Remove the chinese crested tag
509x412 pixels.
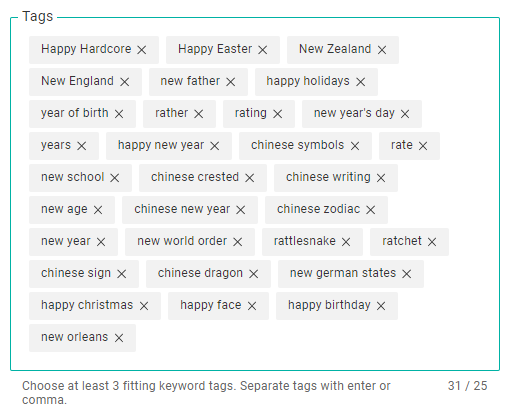(250, 178)
